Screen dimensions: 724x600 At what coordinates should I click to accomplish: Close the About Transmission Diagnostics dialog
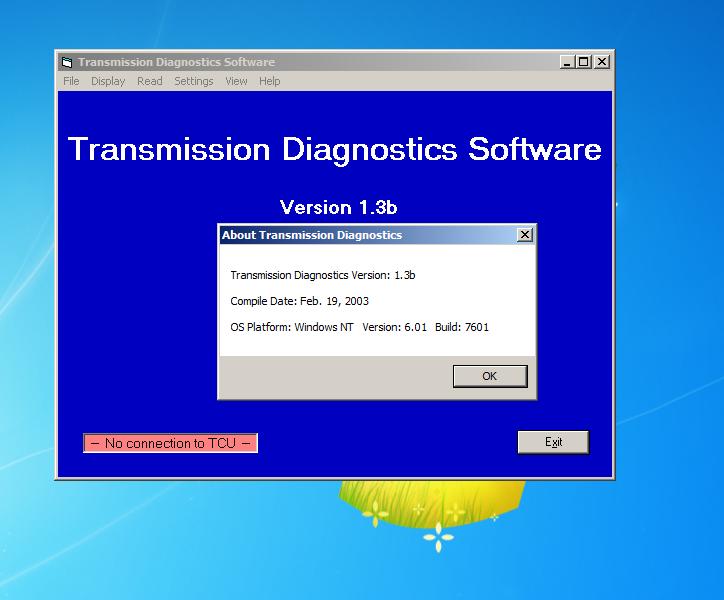point(525,235)
